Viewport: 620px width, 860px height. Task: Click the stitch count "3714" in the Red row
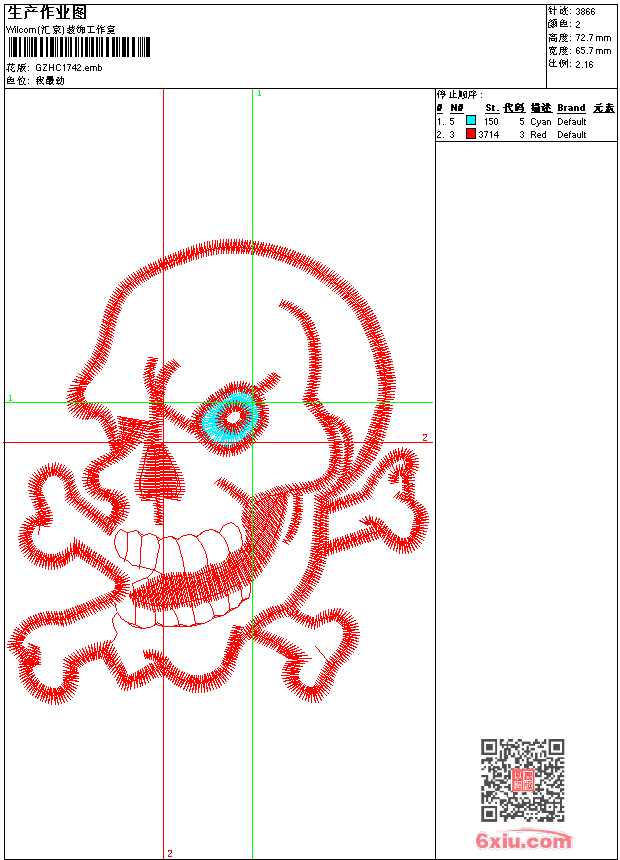click(x=489, y=135)
